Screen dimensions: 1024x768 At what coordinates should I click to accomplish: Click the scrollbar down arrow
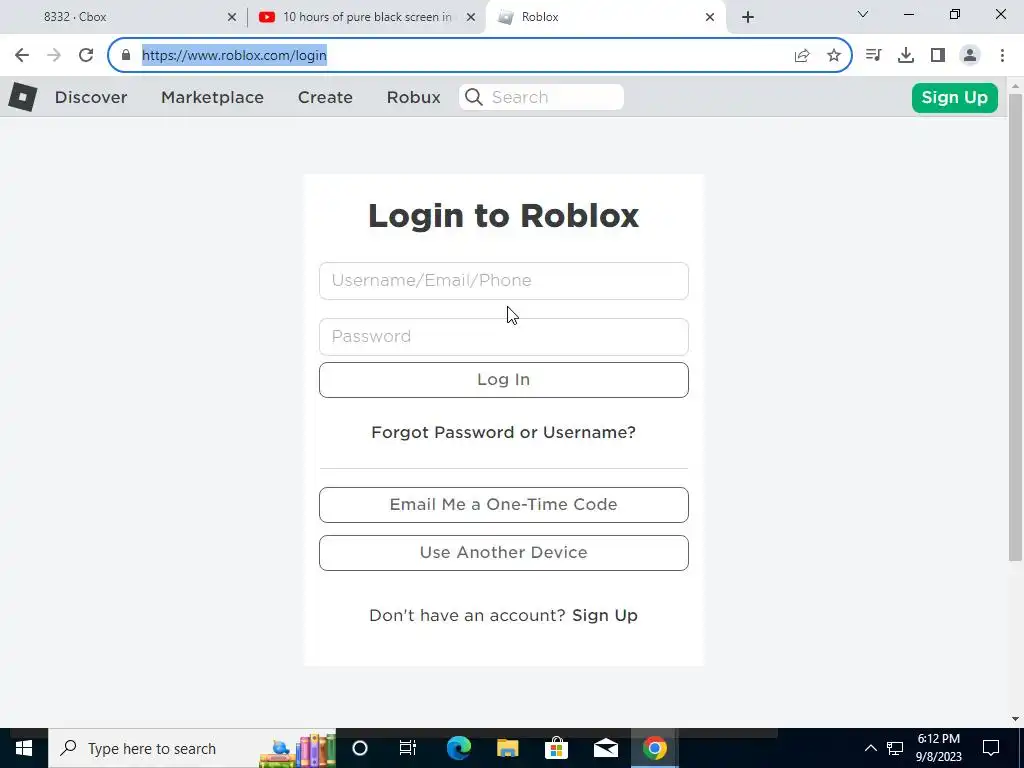tap(1015, 719)
